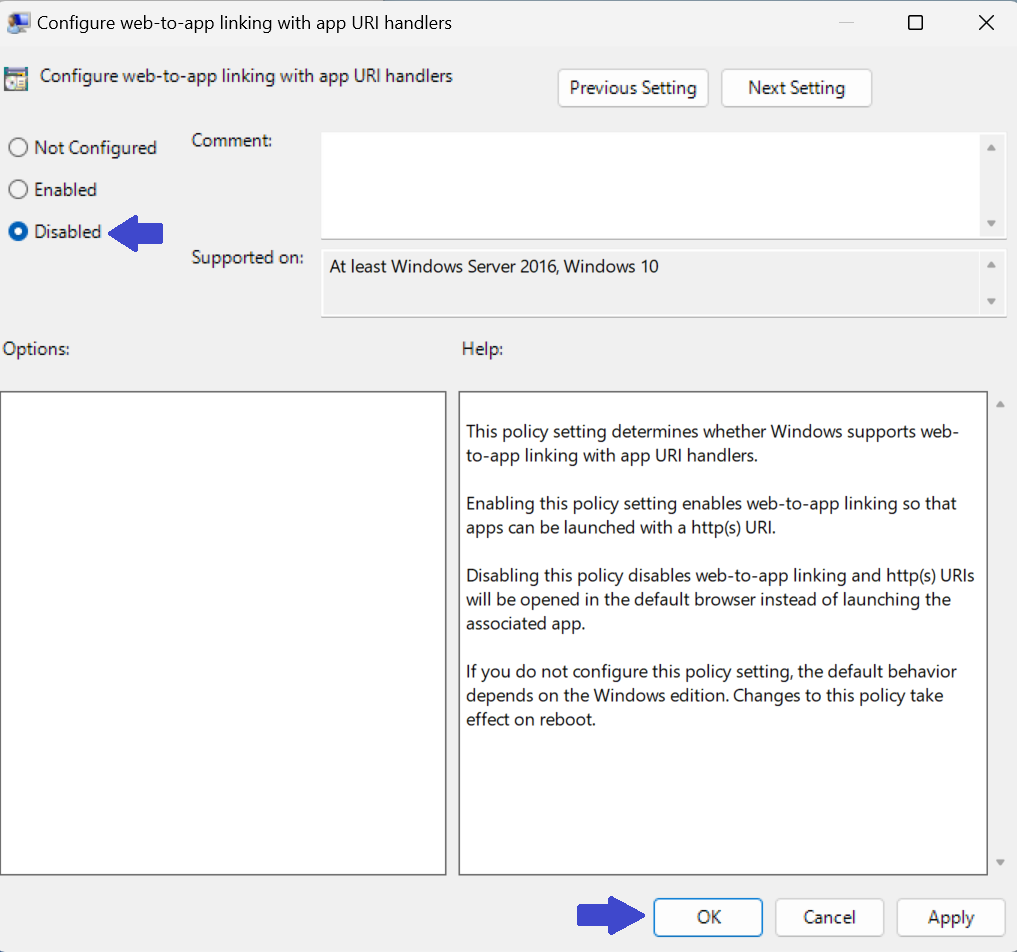Click the policy setting icon beside the heading
The height and width of the screenshot is (952, 1017).
(x=16, y=79)
